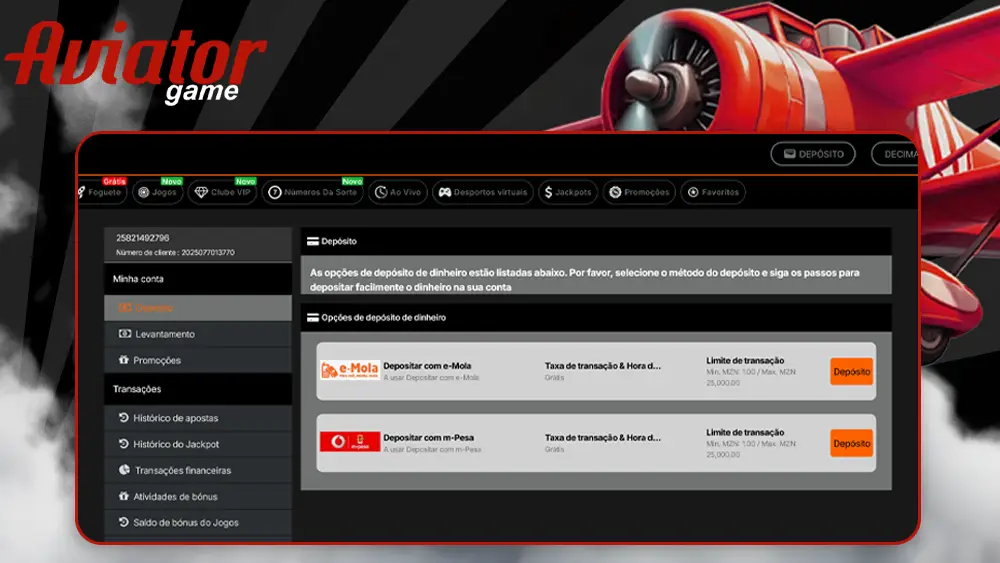This screenshot has height=563, width=1000.
Task: Open Favoritos in the top navigation
Action: [x=712, y=192]
